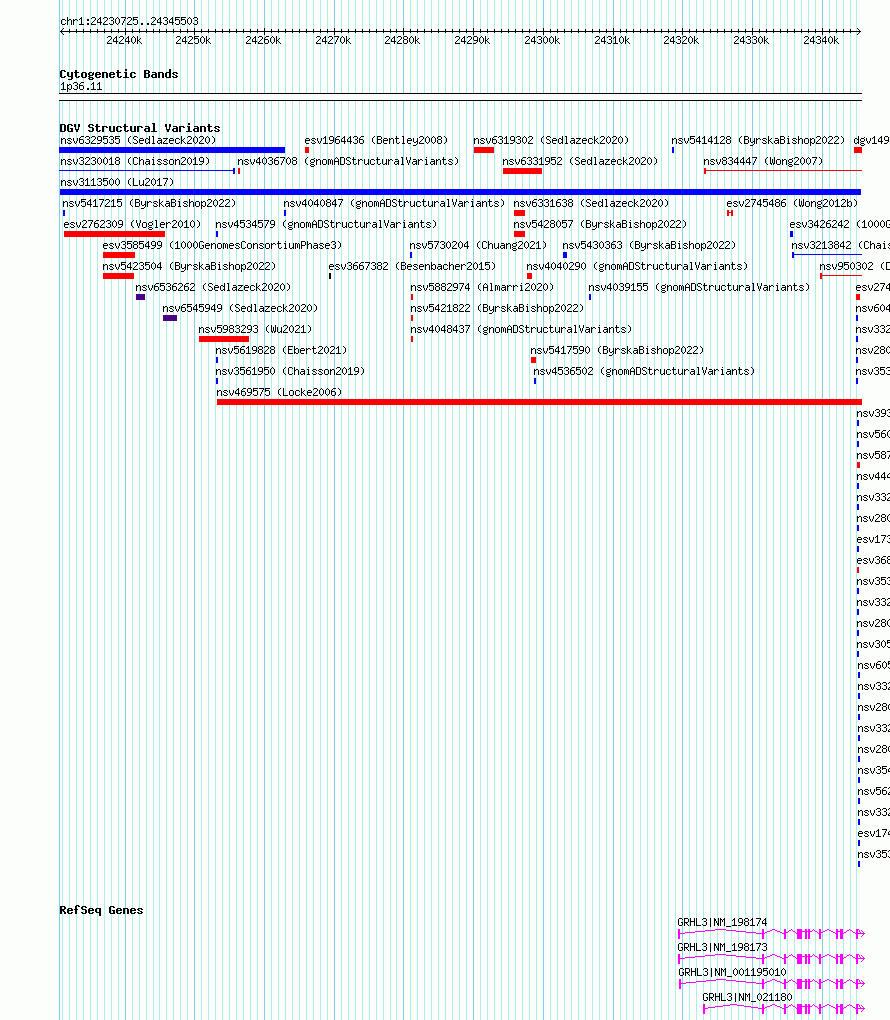This screenshot has height=1020, width=890.
Task: Click nsv5421822 (ByrskaBishop2022) label
Action: click(x=497, y=308)
